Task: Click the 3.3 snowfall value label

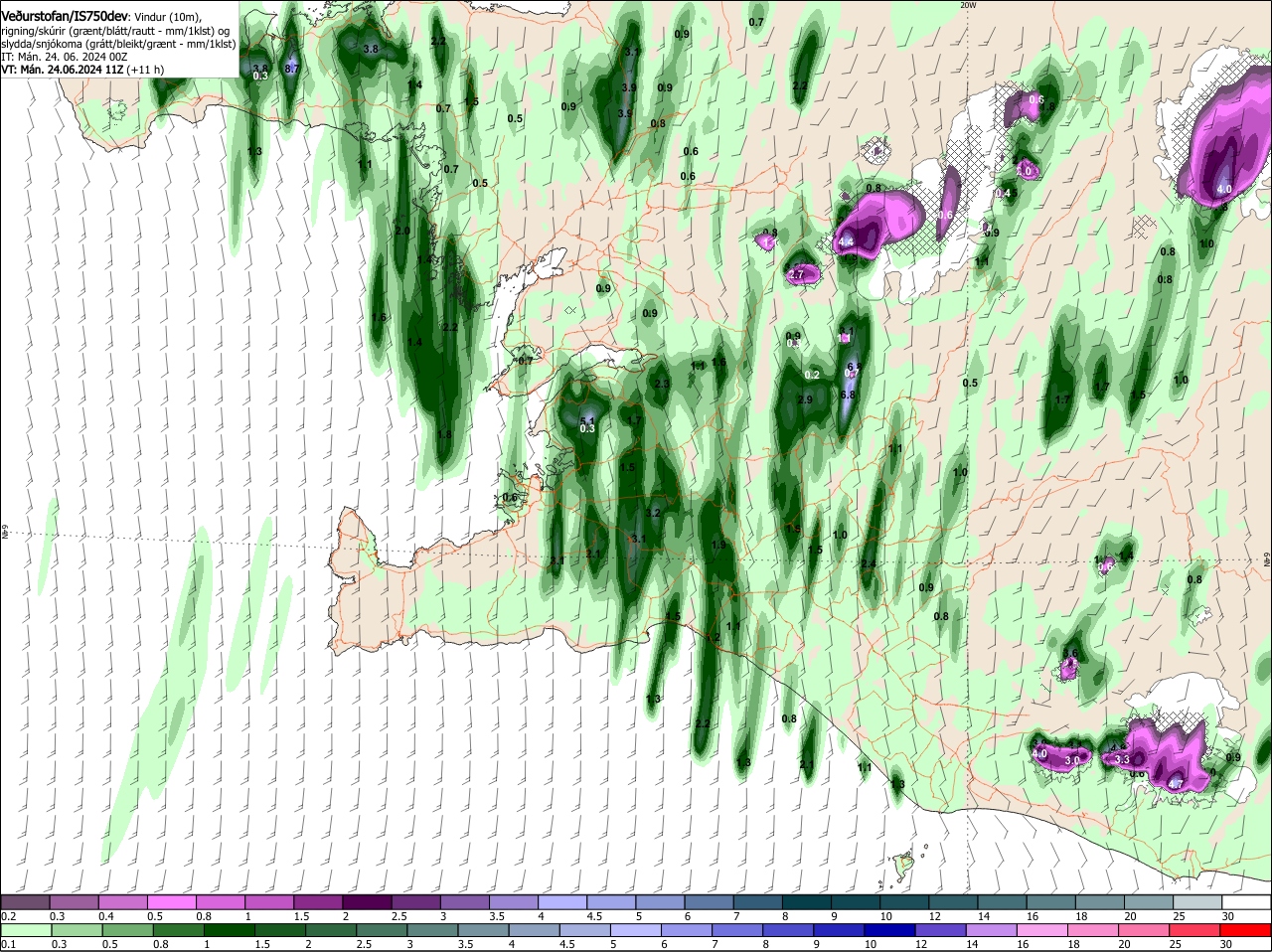Action: point(1123,760)
